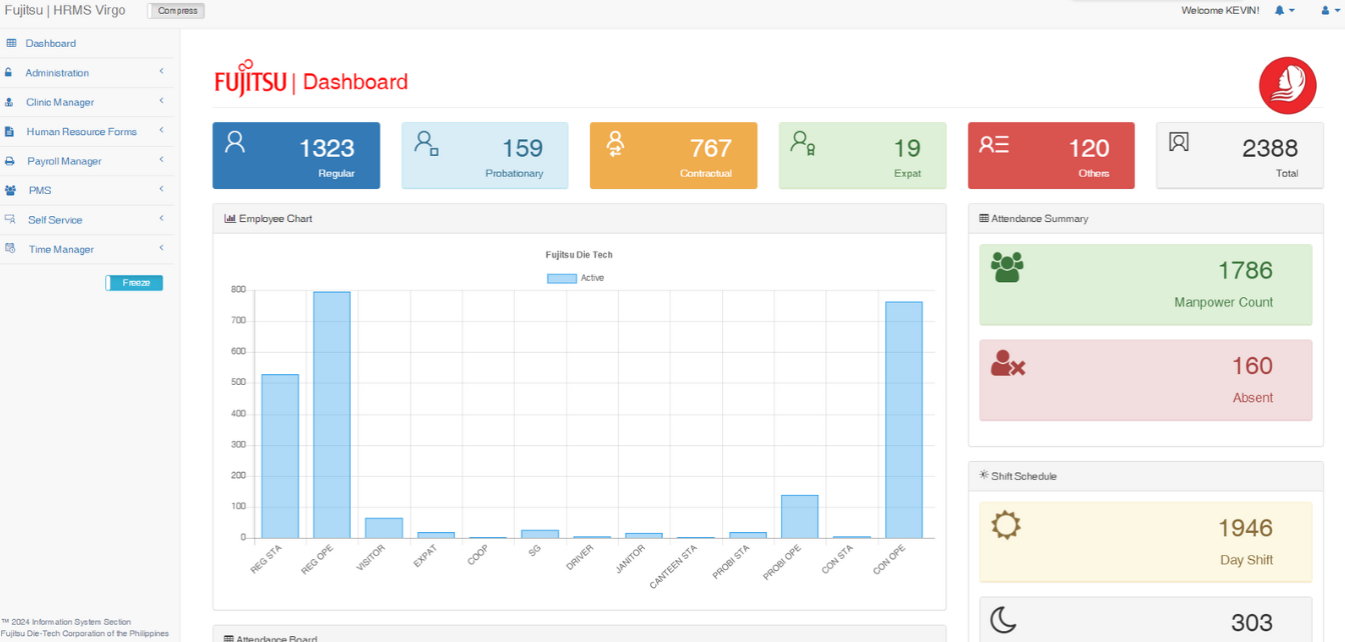Click the 2388 Total count

[1270, 148]
